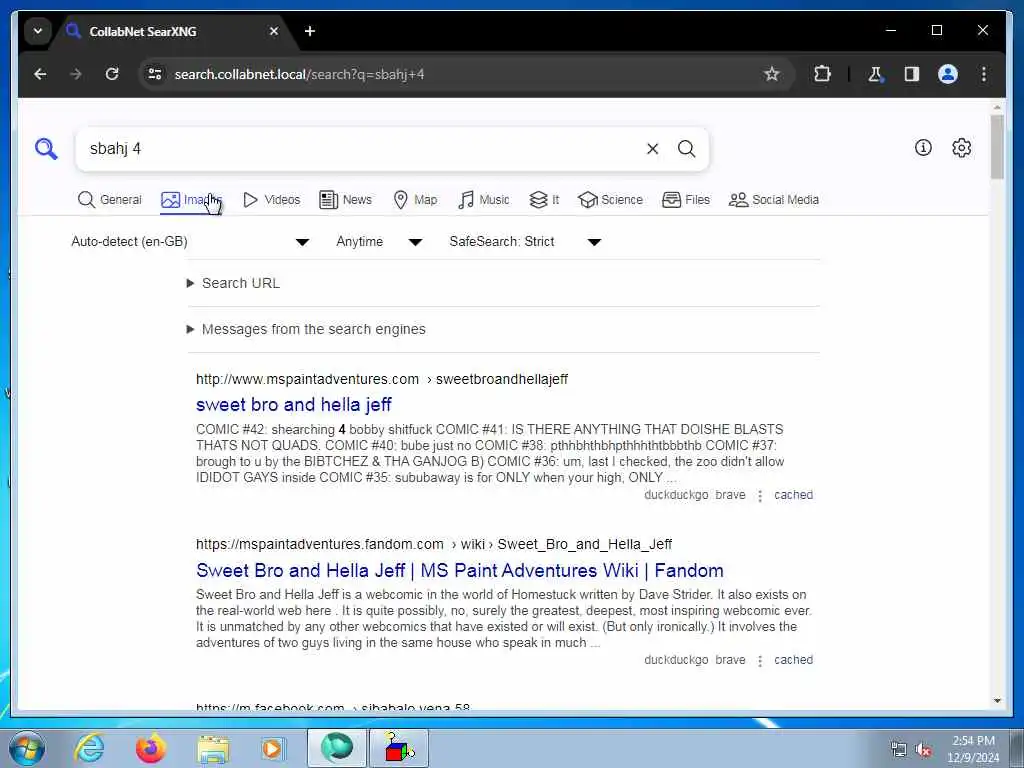Screen dimensions: 1024x768
Task: Submit search with magnifier button
Action: point(686,149)
